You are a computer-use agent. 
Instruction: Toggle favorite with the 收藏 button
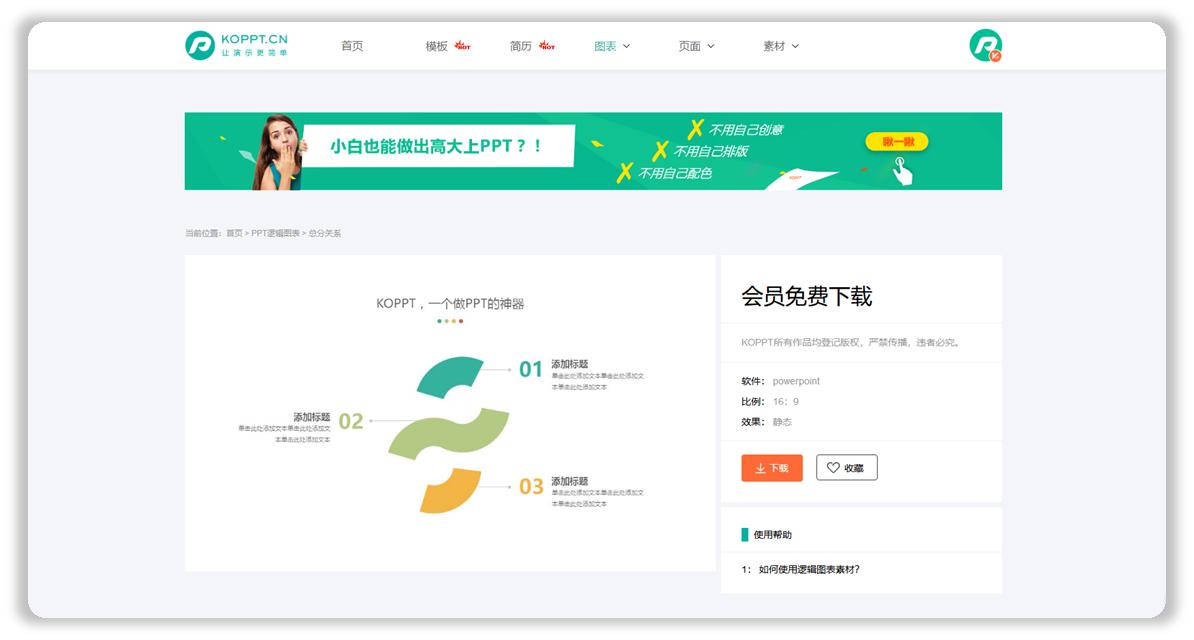(x=847, y=467)
